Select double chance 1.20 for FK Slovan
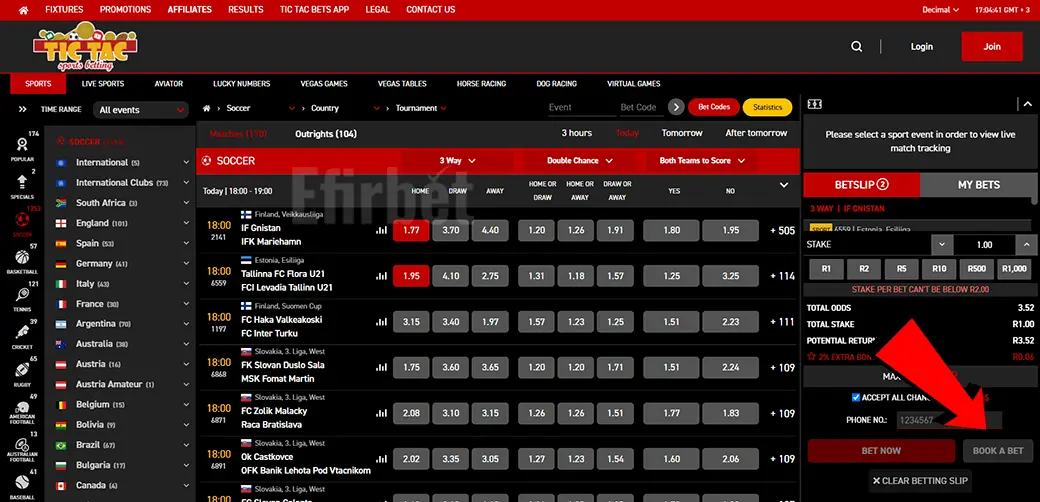The height and width of the screenshot is (502, 1040). tap(537, 367)
